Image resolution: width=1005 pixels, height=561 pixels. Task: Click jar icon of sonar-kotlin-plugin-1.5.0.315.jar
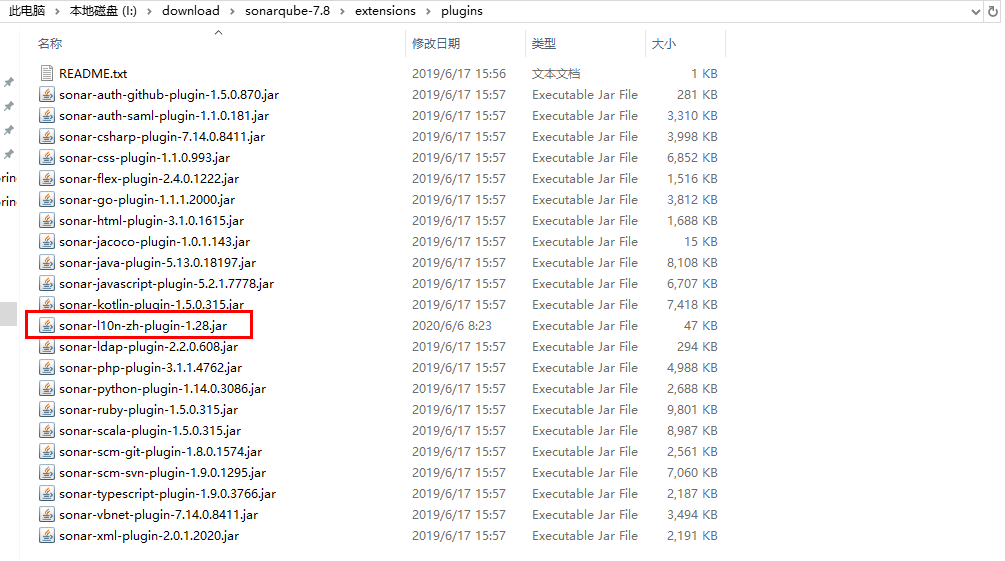point(47,303)
